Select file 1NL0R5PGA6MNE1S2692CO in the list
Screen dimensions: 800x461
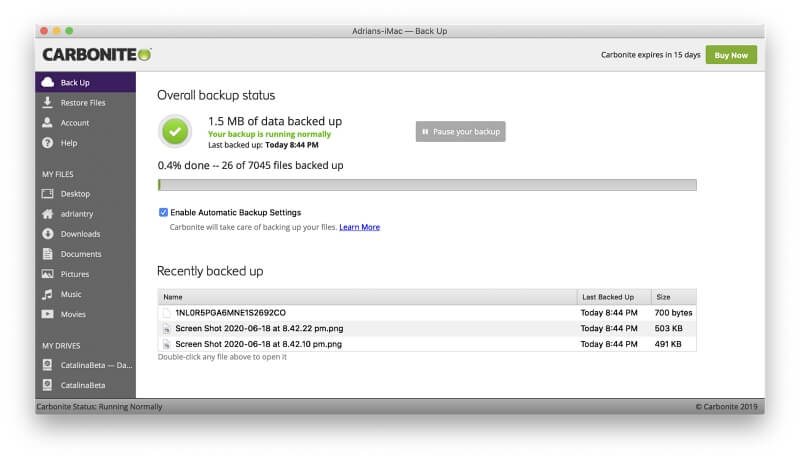tap(427, 313)
